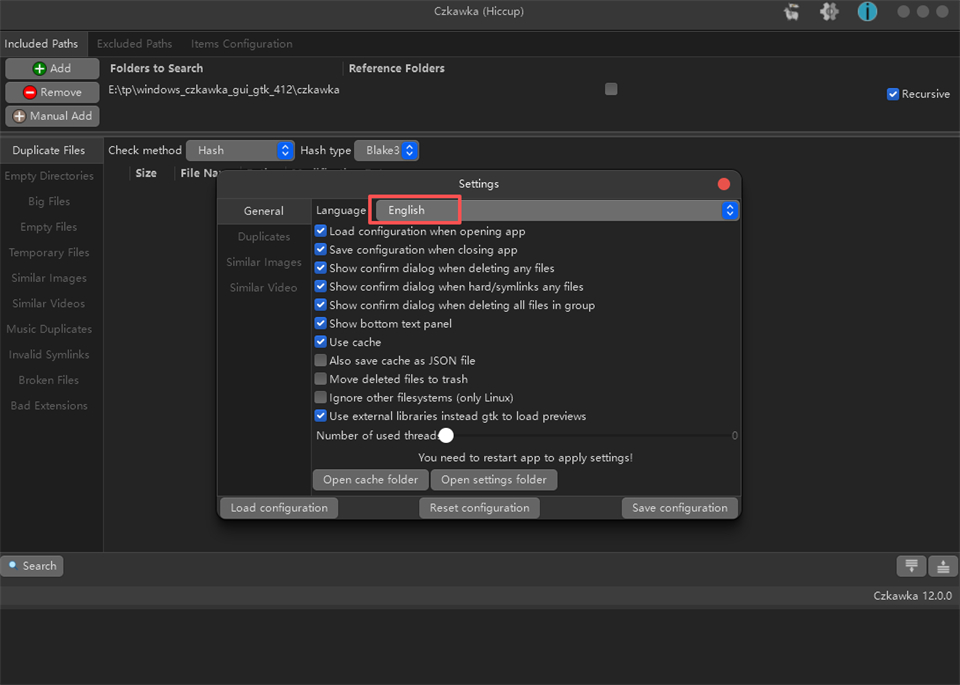This screenshot has width=960, height=685.
Task: Select Invalid Symlinks in sidebar
Action: click(x=49, y=355)
